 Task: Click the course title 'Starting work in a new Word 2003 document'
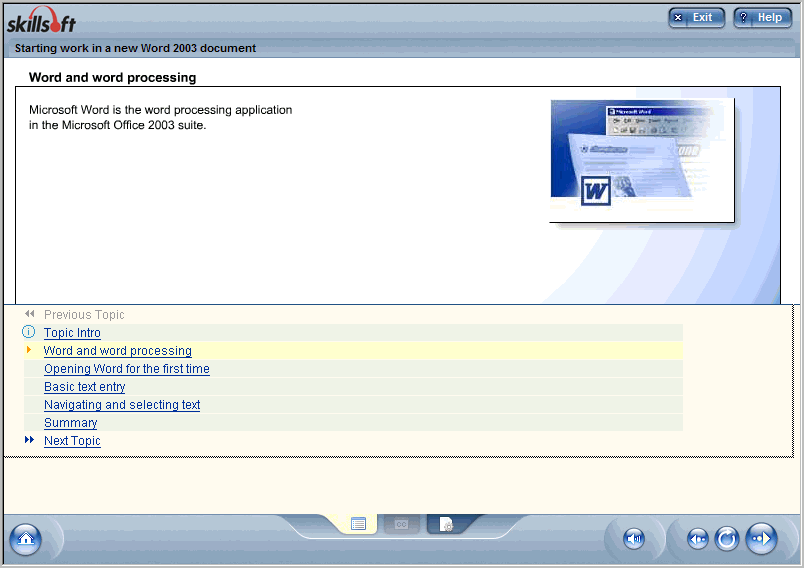coord(135,48)
